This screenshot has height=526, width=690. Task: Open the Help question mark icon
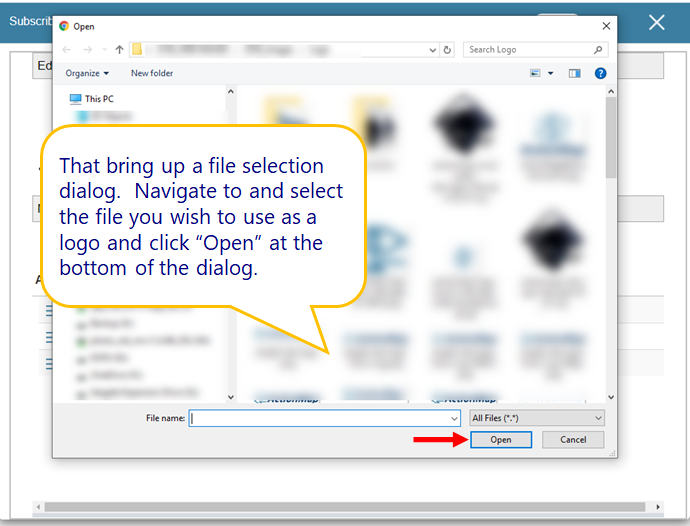point(600,73)
